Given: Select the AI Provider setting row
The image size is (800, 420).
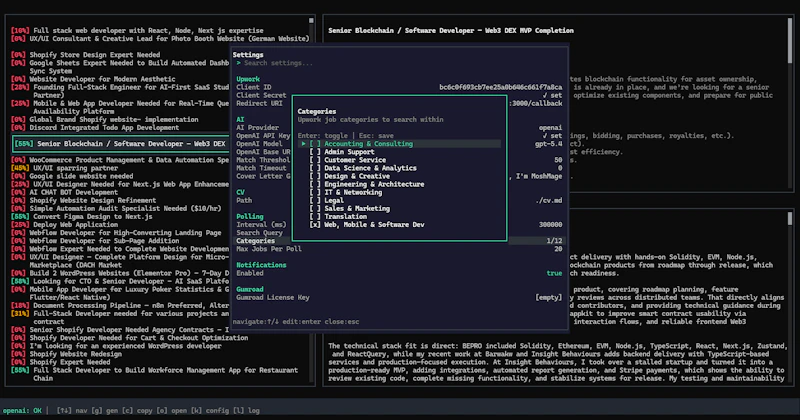Looking at the screenshot, I should point(399,128).
